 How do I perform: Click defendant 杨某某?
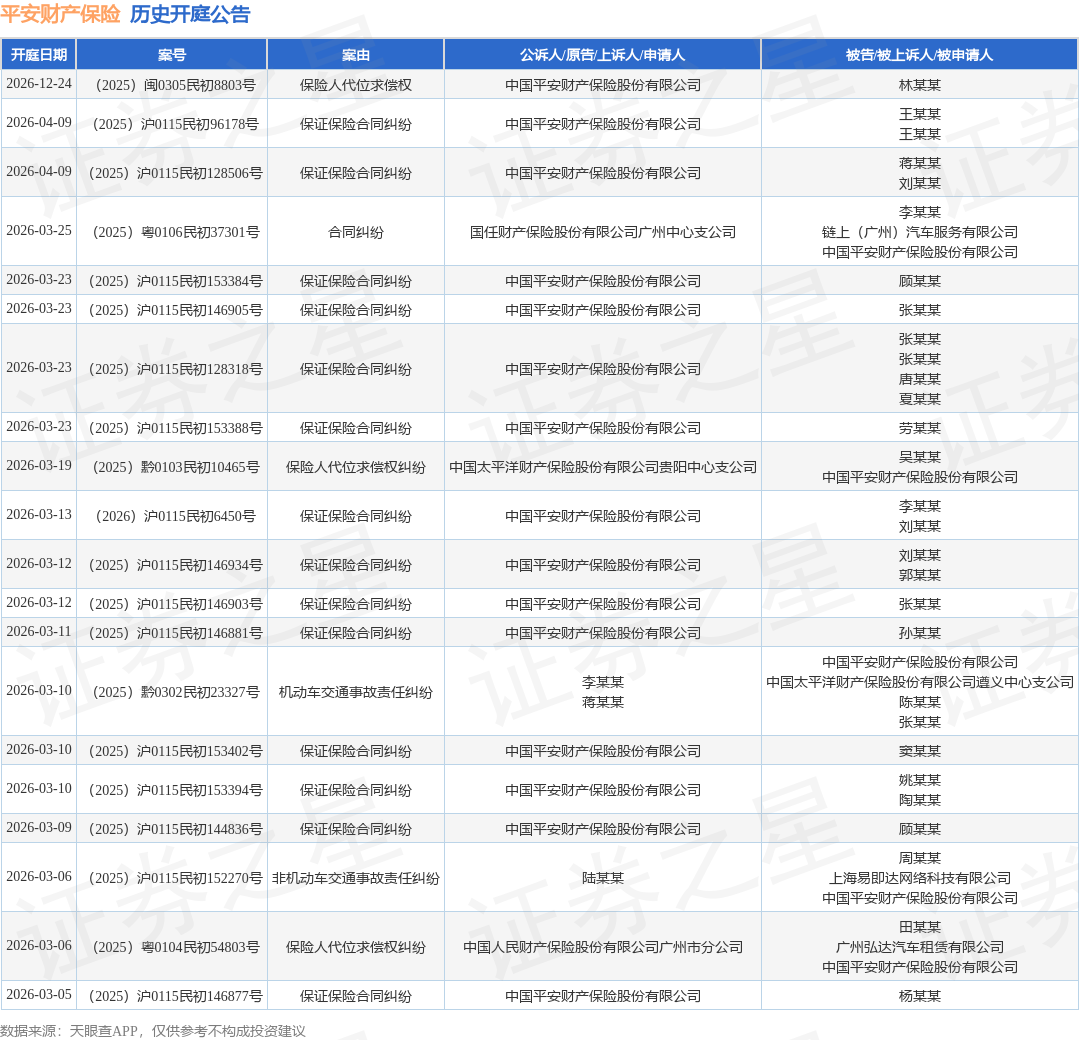(919, 997)
